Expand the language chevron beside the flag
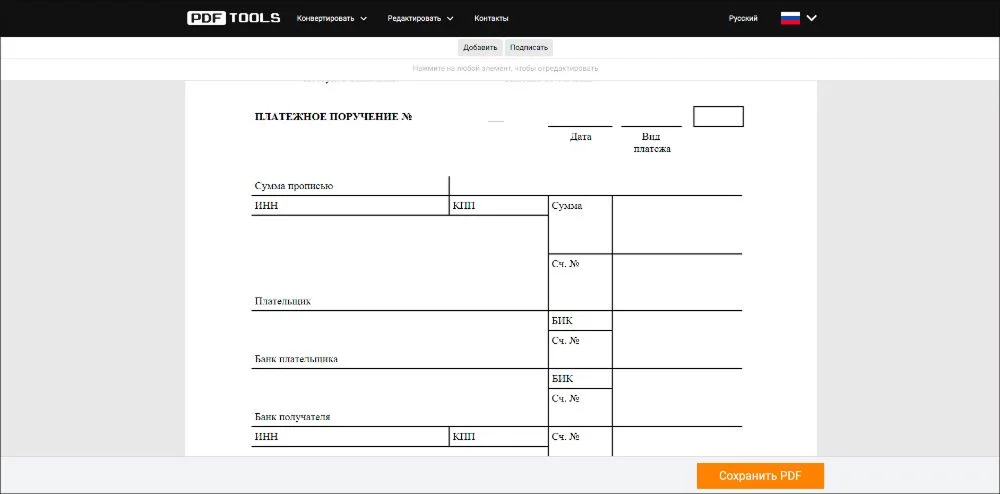Screen dimensions: 1000x494 pos(812,18)
